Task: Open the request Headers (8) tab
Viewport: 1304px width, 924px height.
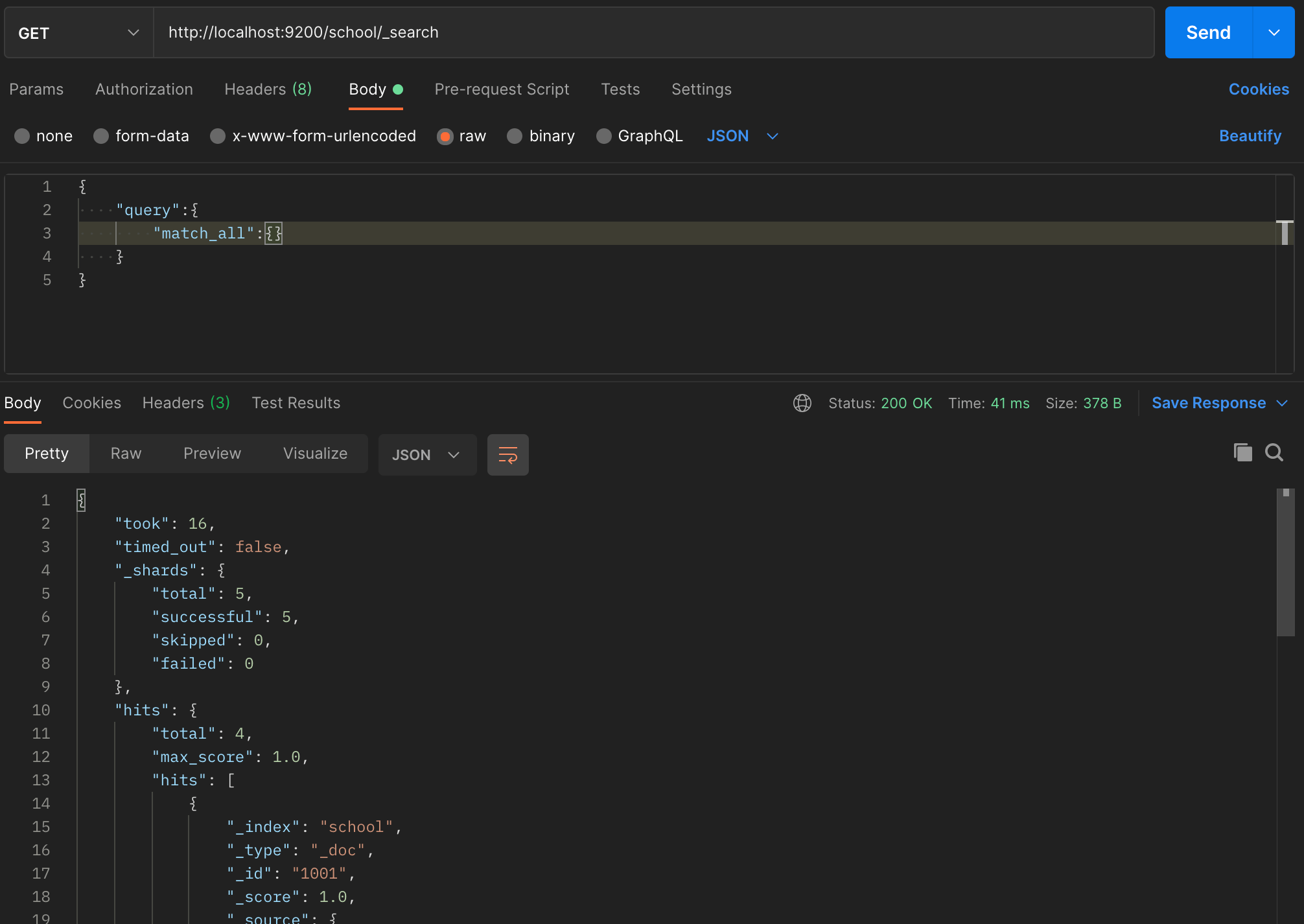Action: [268, 89]
